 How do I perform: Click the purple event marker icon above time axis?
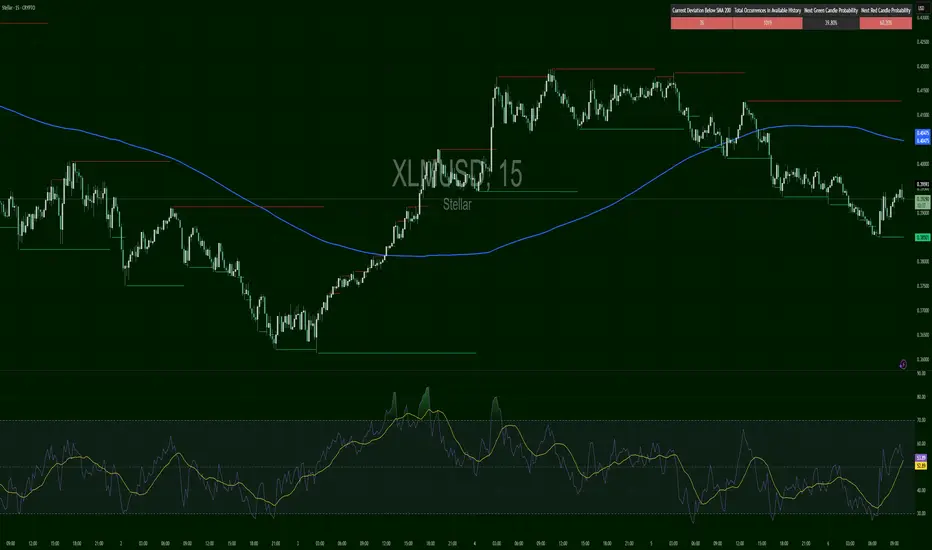pos(903,364)
